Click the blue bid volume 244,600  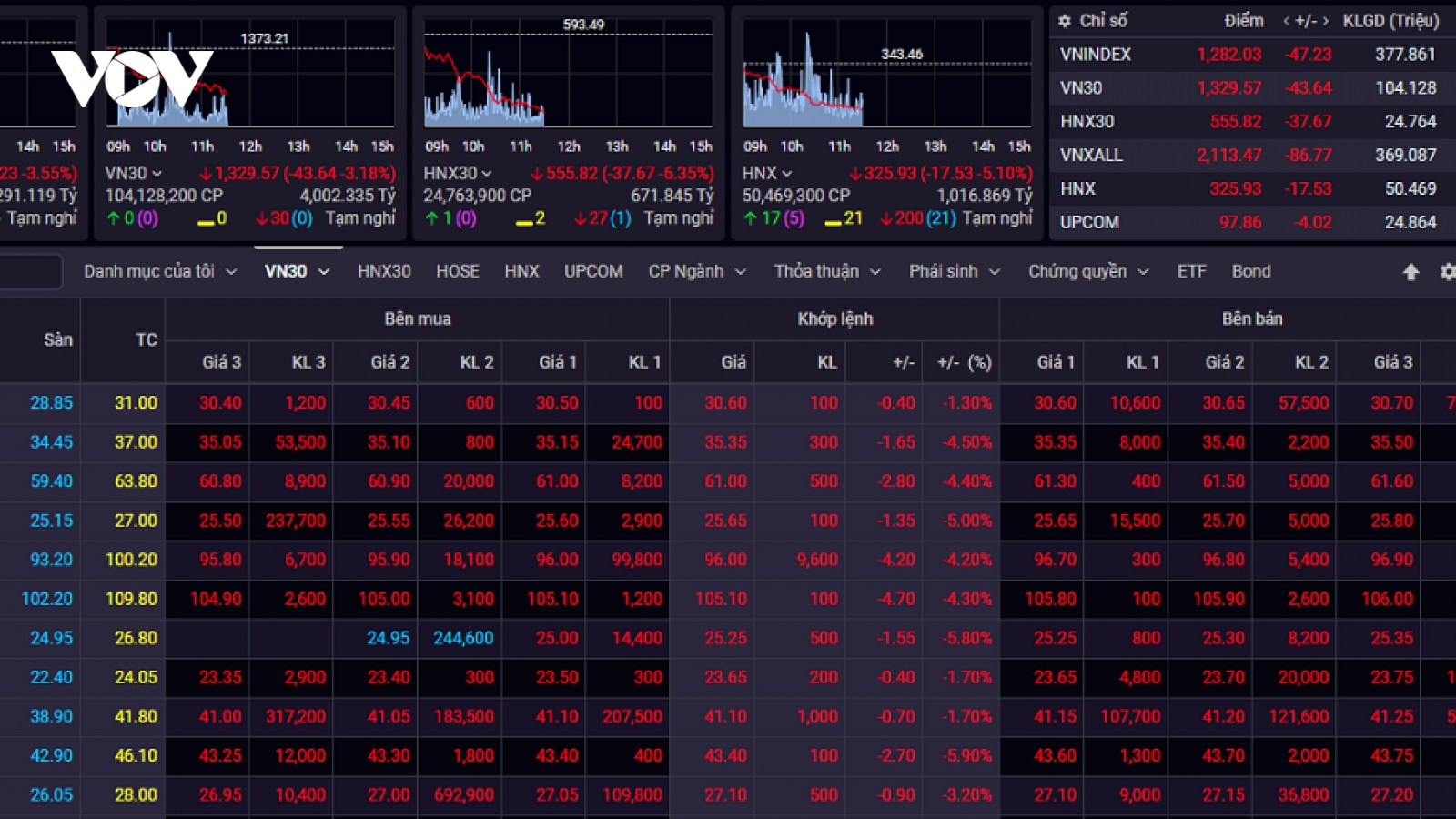(x=463, y=638)
